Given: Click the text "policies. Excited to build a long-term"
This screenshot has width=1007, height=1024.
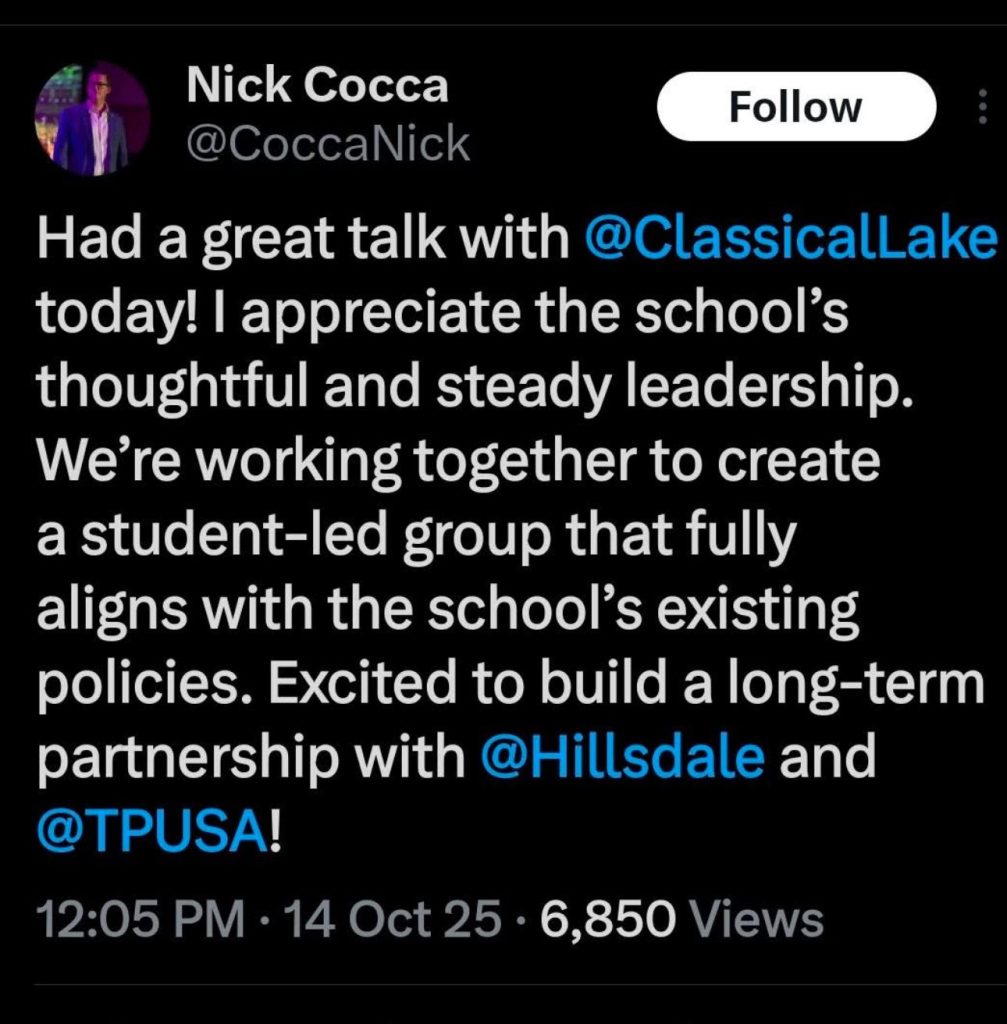Looking at the screenshot, I should point(510,683).
